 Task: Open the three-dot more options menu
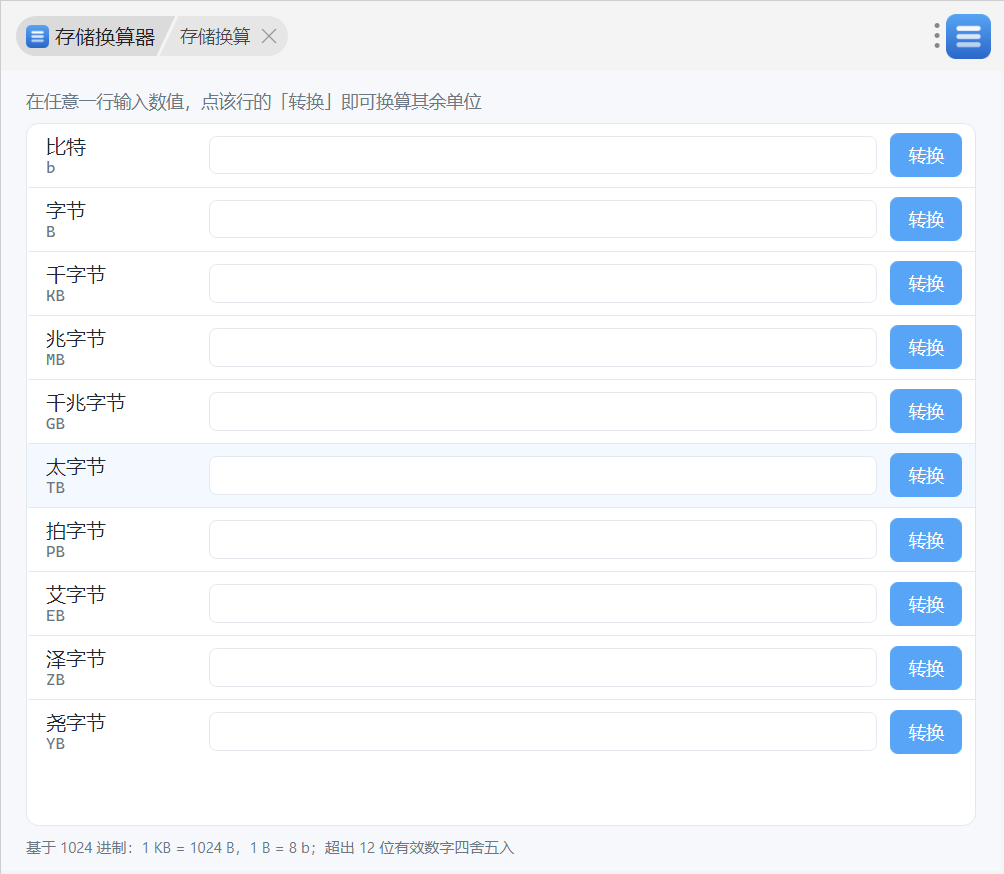pyautogui.click(x=937, y=36)
